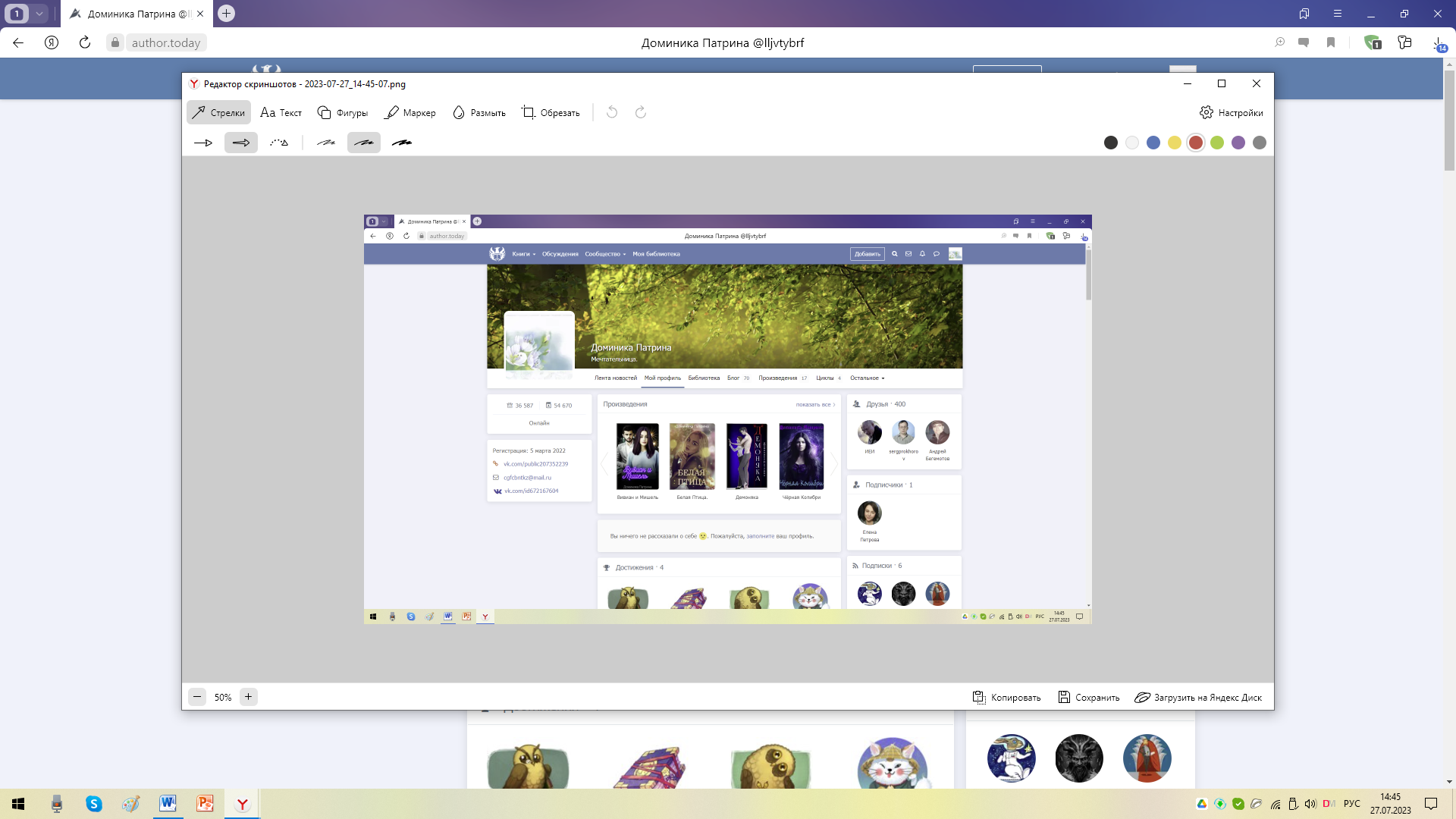The image size is (1456, 819).
Task: Activate the Blur (Размыть) tool
Action: click(x=479, y=112)
